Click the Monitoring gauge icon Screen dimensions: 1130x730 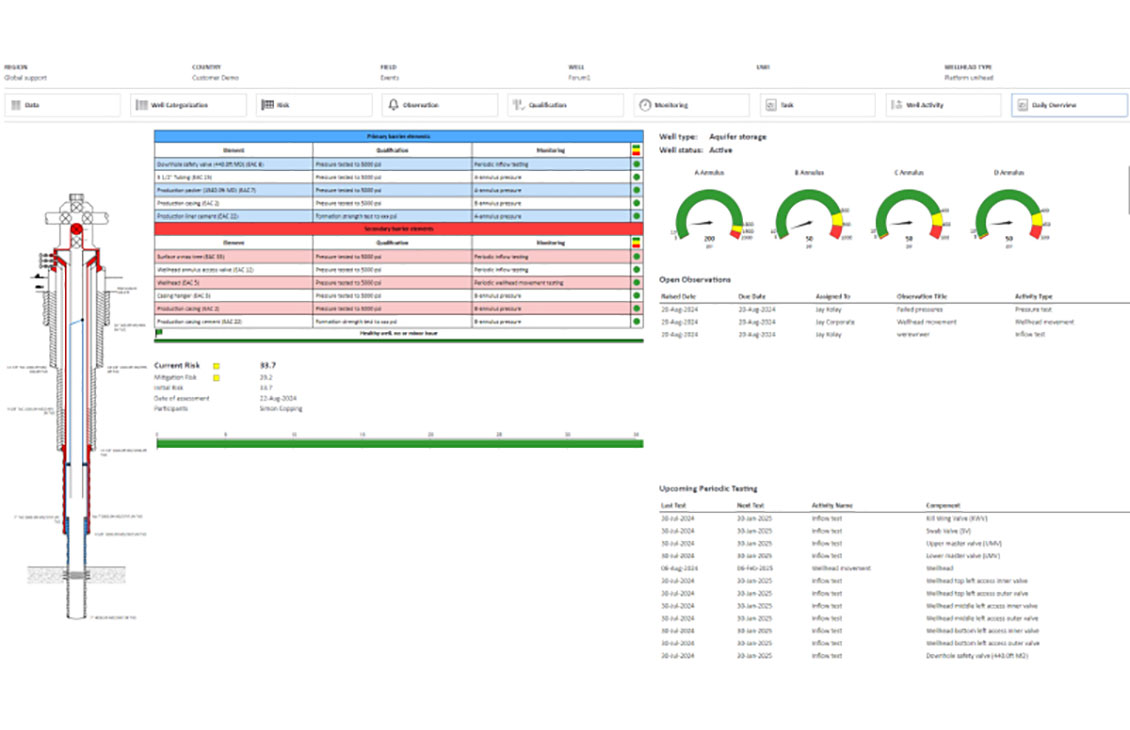(645, 105)
